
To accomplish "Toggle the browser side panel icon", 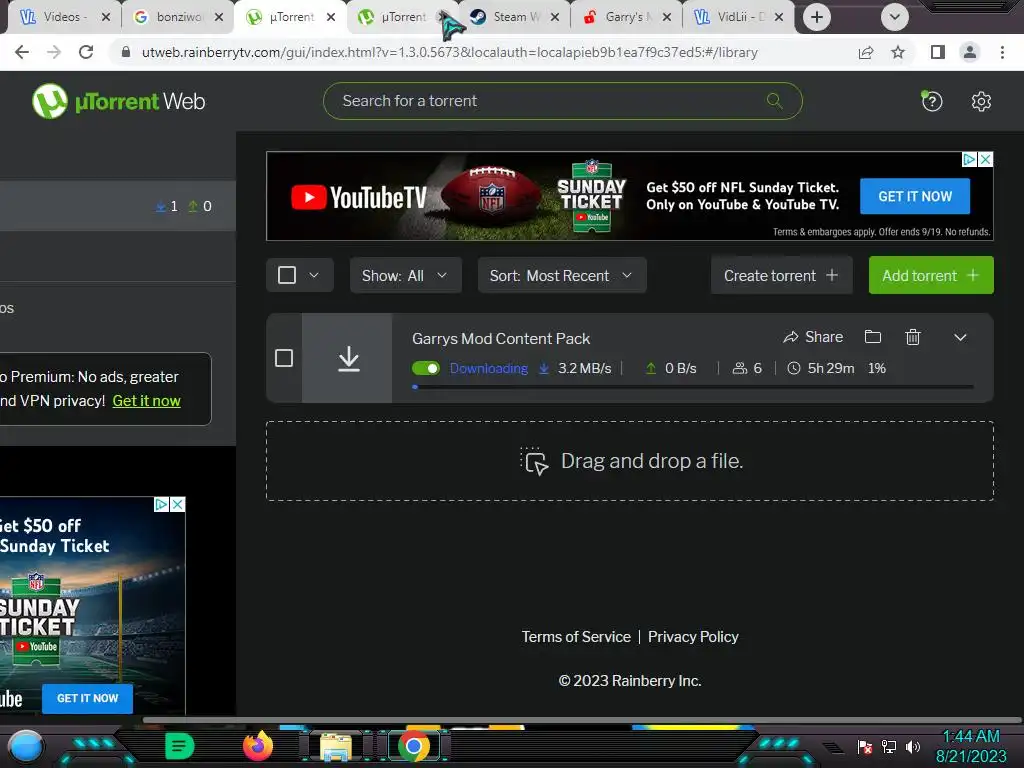I will 937,52.
